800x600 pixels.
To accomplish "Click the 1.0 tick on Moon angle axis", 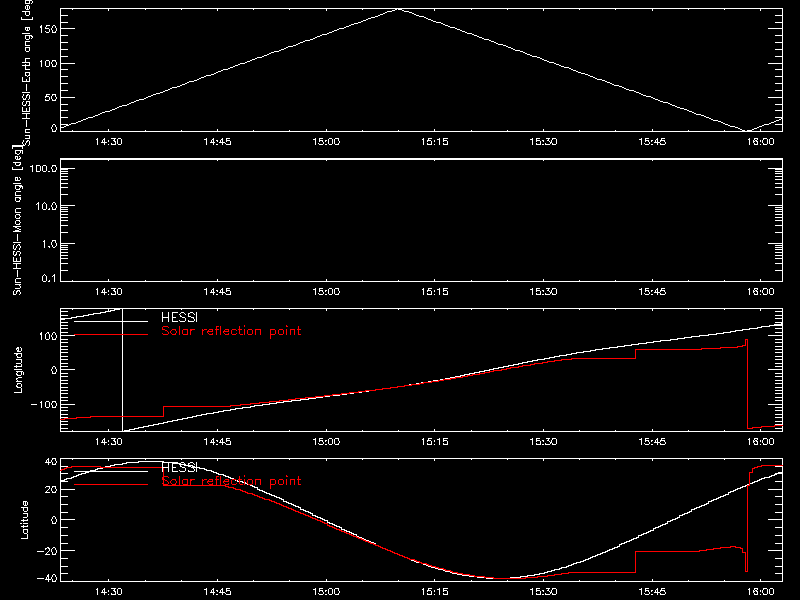I will [49, 244].
